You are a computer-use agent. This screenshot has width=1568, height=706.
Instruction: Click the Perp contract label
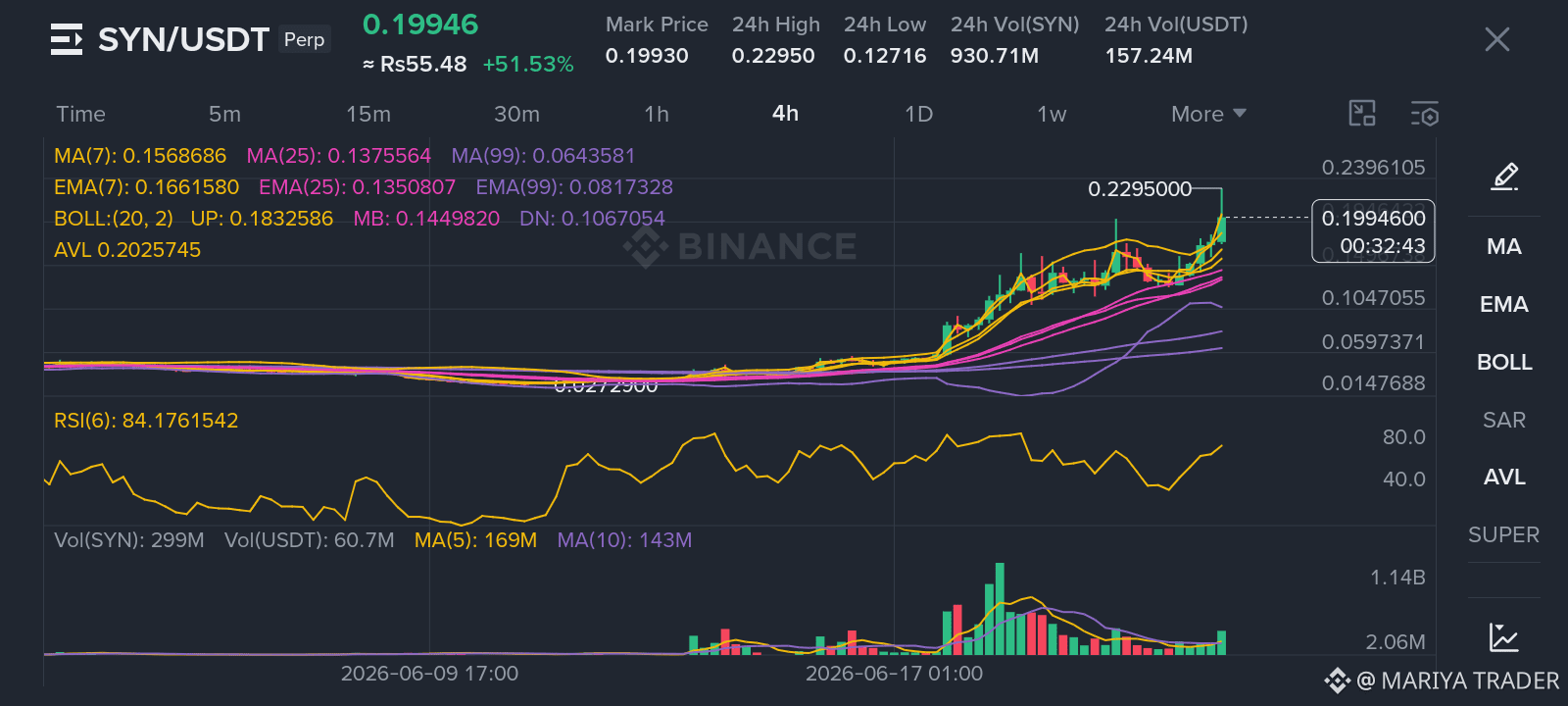pos(304,39)
